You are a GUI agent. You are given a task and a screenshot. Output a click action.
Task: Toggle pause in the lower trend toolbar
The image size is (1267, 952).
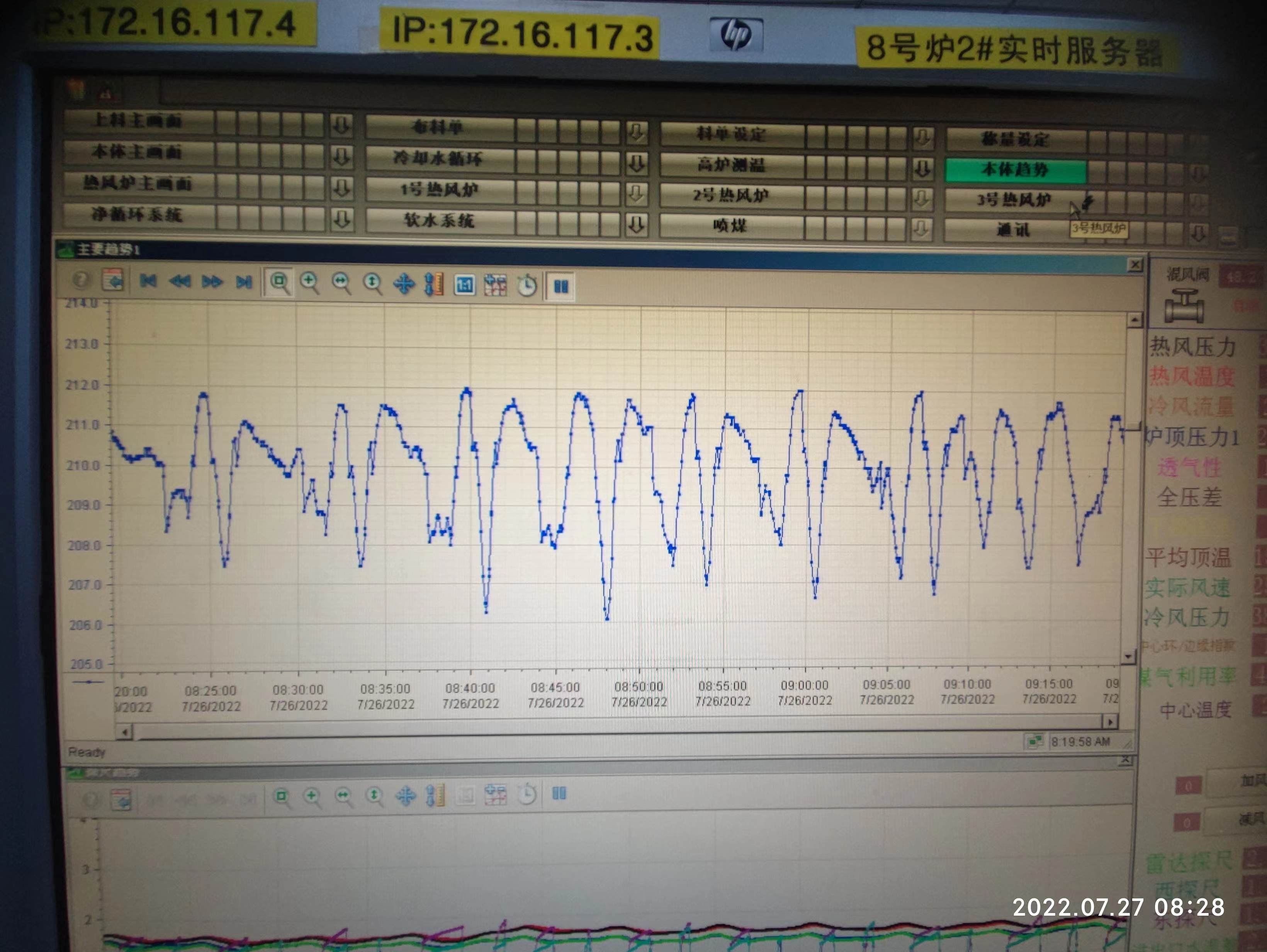click(559, 793)
